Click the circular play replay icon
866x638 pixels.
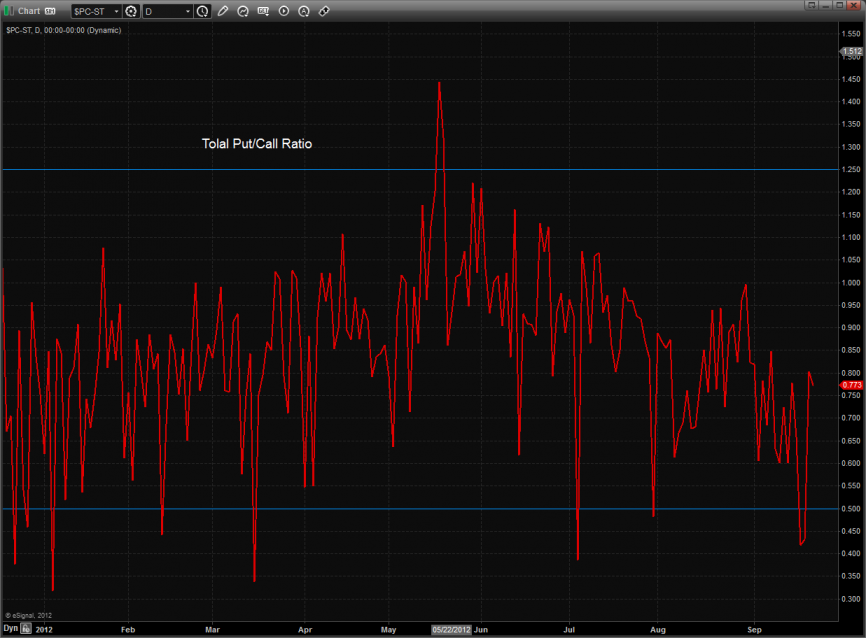coord(284,11)
